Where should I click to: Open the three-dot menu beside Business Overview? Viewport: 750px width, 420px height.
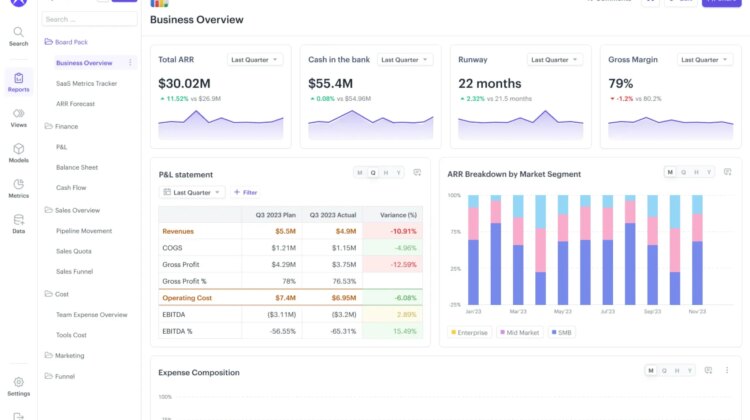(x=130, y=63)
